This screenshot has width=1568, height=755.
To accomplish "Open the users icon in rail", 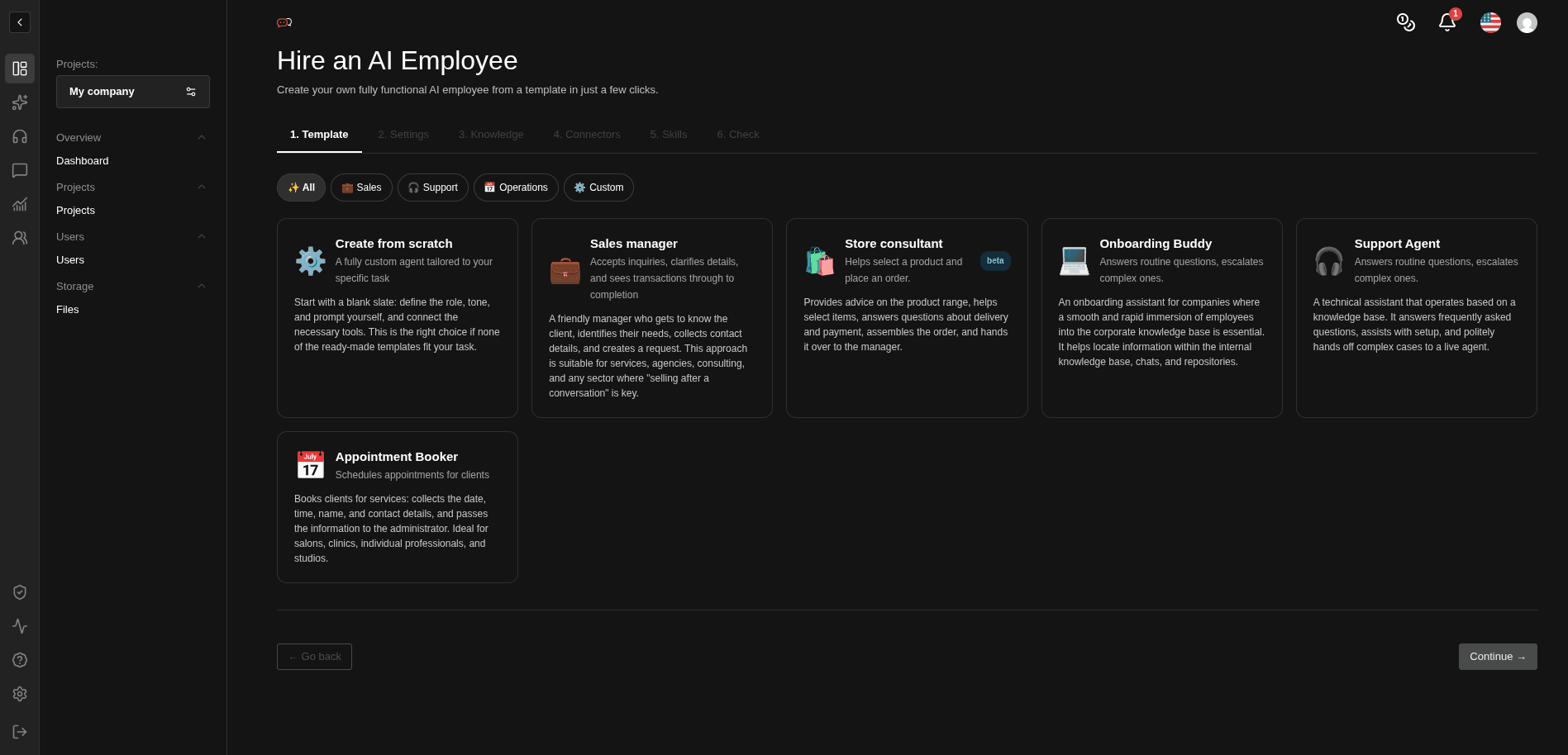I will coord(20,238).
